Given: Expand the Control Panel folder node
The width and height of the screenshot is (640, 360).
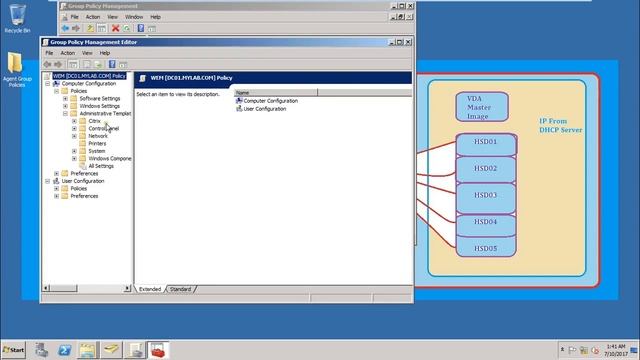Looking at the screenshot, I should 74,129.
